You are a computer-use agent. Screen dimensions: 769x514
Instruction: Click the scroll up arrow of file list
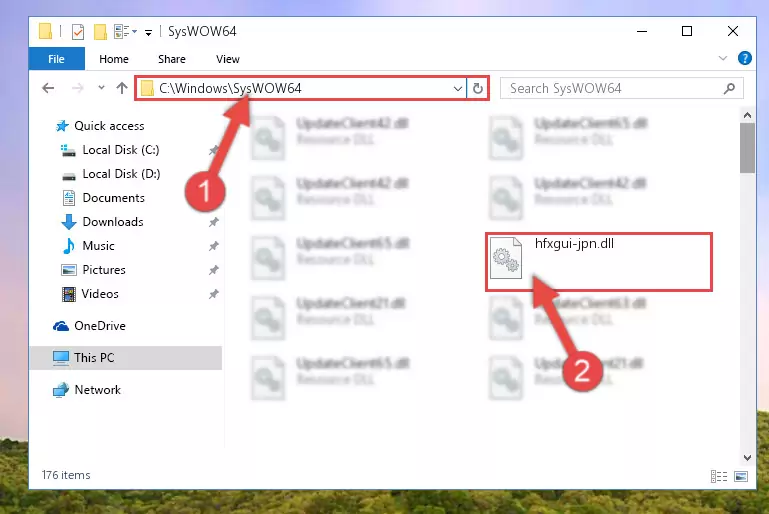(747, 115)
